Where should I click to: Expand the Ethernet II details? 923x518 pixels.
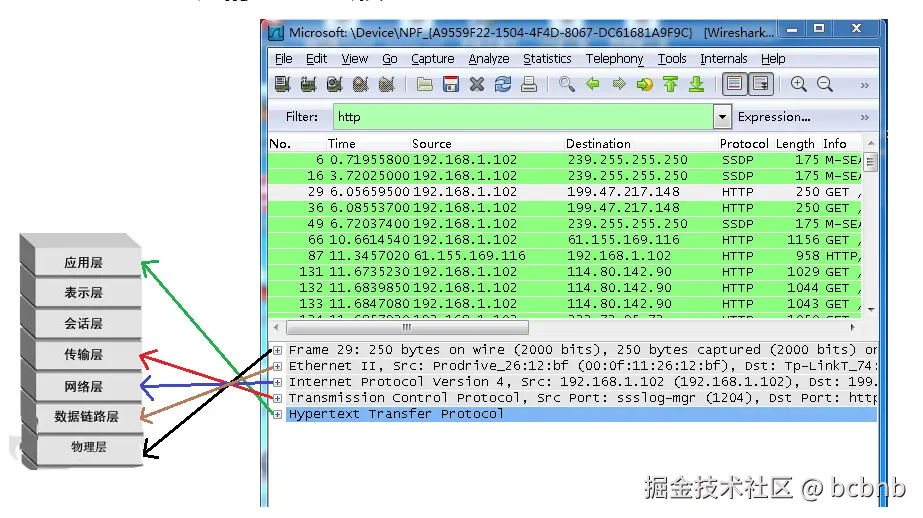click(277, 366)
